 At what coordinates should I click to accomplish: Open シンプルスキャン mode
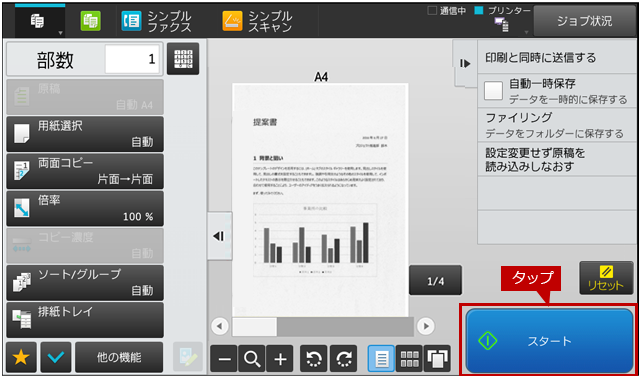257,21
